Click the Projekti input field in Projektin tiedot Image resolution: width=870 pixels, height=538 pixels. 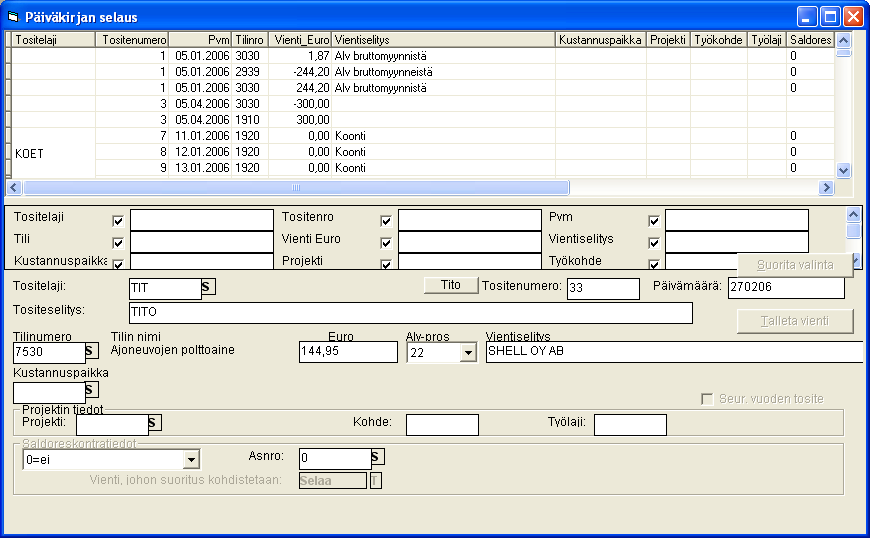pyautogui.click(x=112, y=425)
